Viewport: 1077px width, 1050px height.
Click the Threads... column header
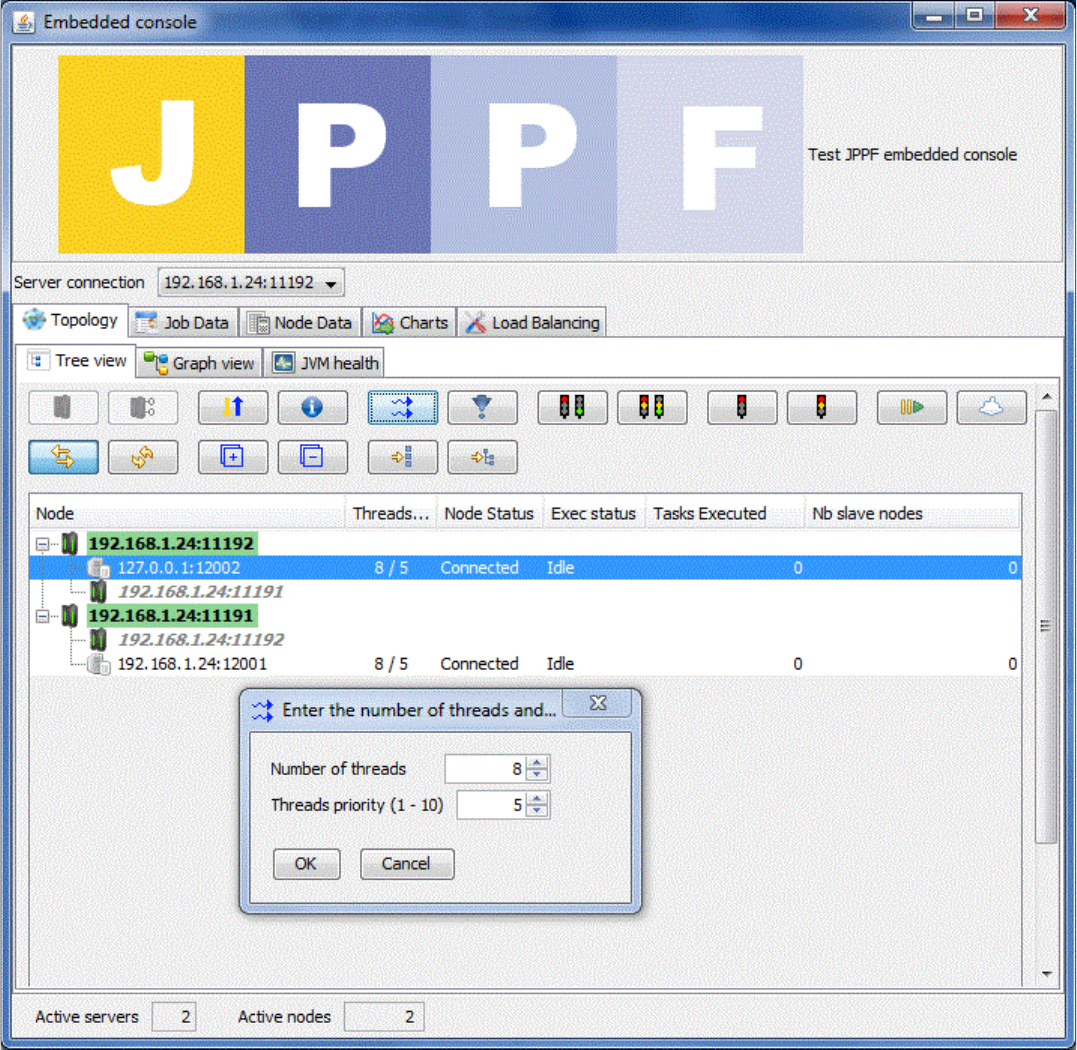coord(391,513)
